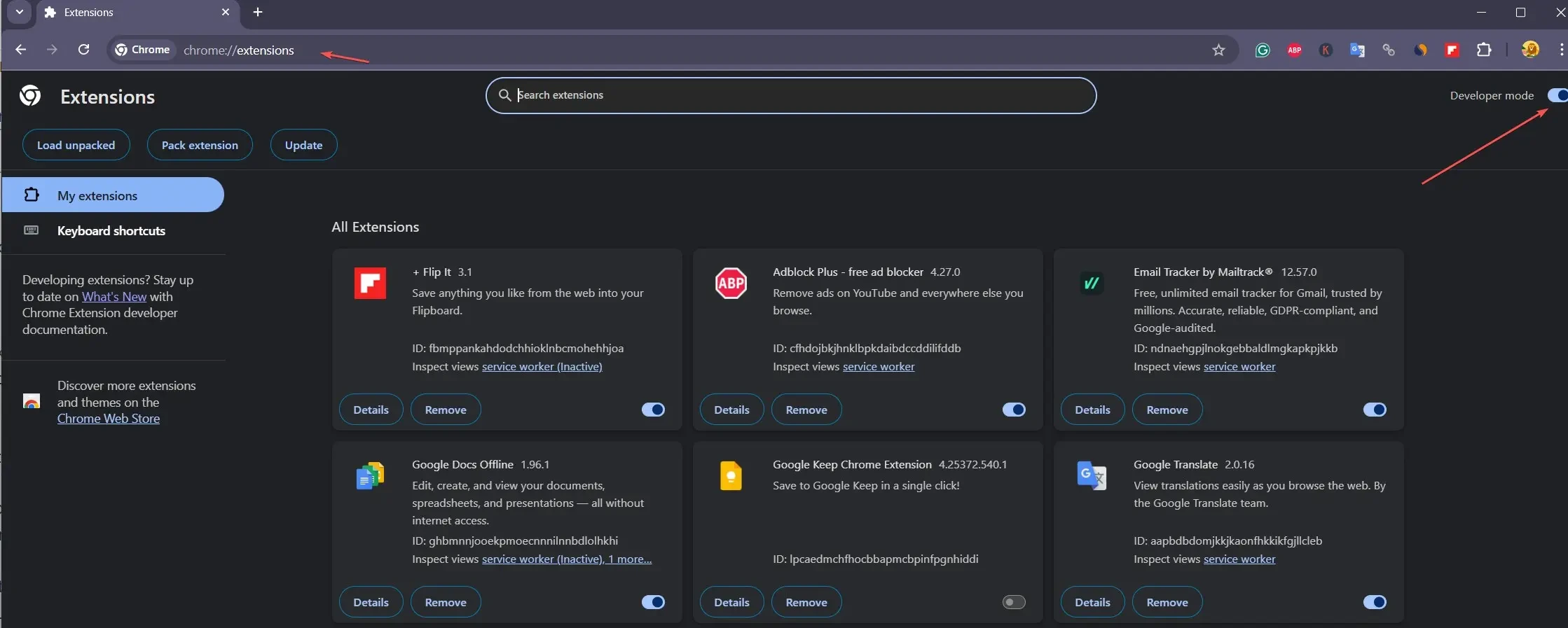Click the search magnifier icon

504,95
